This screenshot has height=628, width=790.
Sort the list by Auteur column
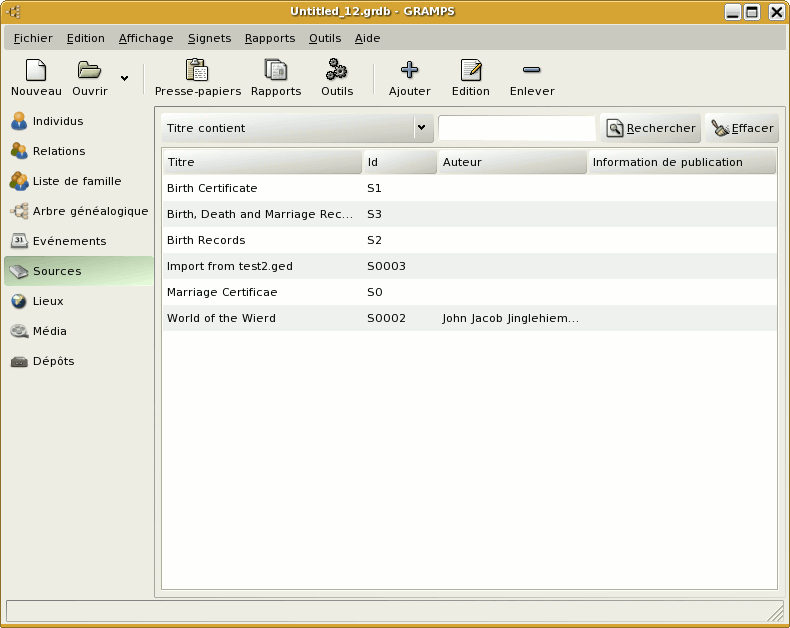coord(512,162)
